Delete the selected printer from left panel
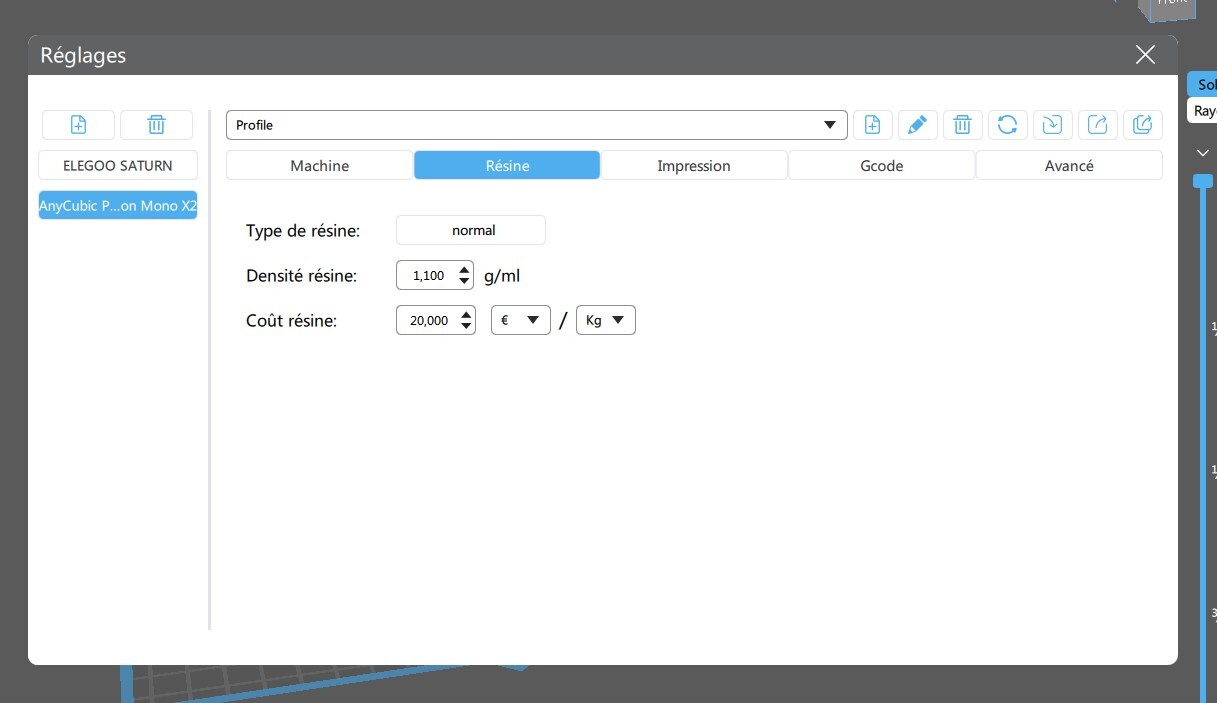The width and height of the screenshot is (1217, 703). (157, 125)
